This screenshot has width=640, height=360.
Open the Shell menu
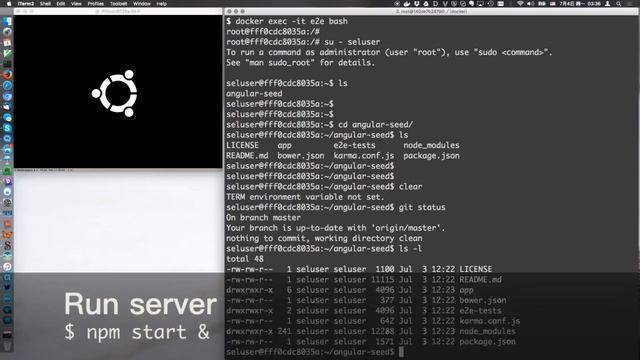[45, 4]
